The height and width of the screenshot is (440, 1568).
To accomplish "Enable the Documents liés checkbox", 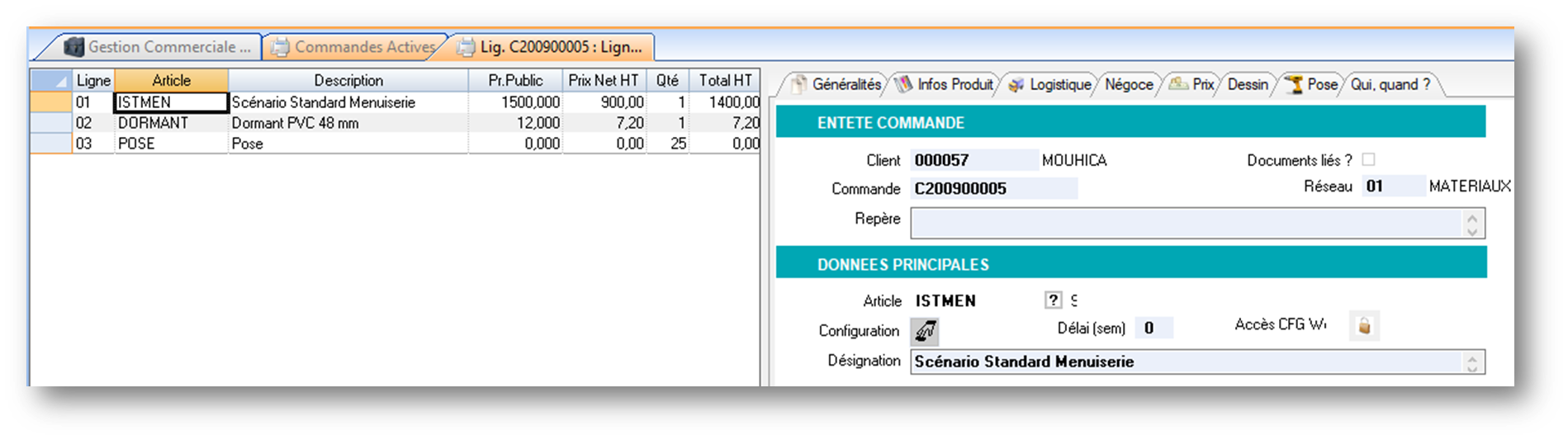I will [x=1368, y=159].
